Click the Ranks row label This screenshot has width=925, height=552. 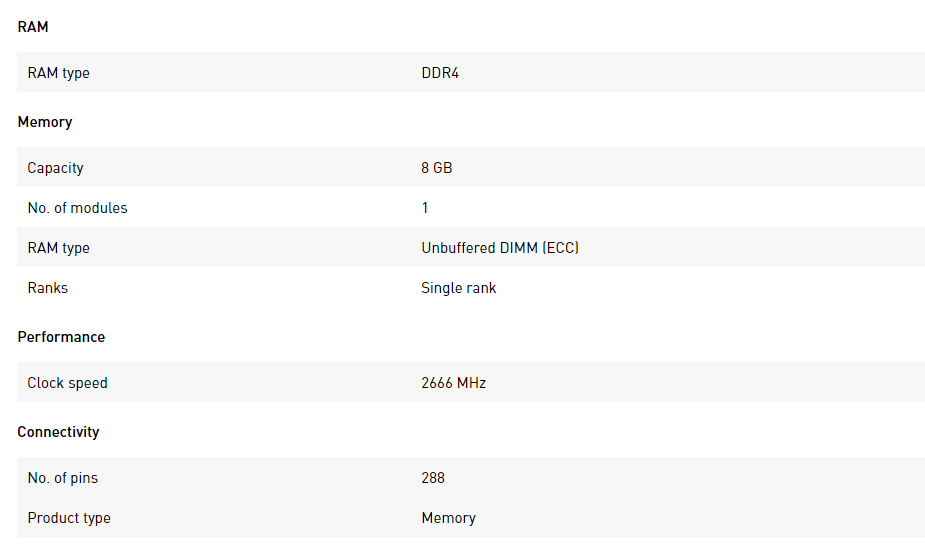[x=48, y=288]
